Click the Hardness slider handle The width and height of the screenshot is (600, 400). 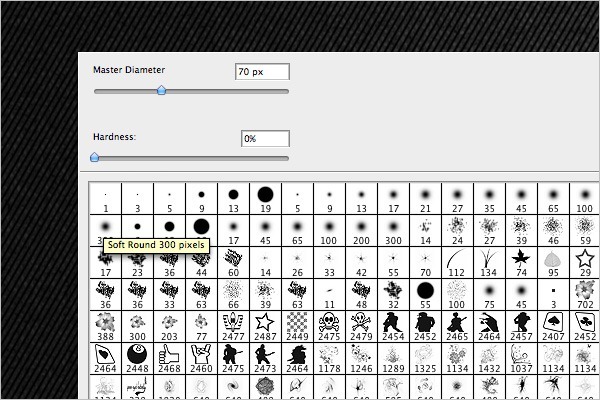[95, 157]
